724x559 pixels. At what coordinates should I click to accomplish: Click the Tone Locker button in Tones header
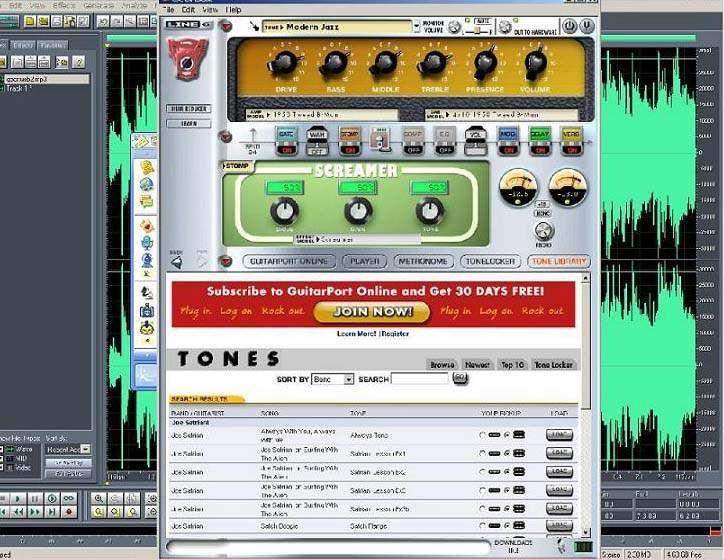(553, 365)
